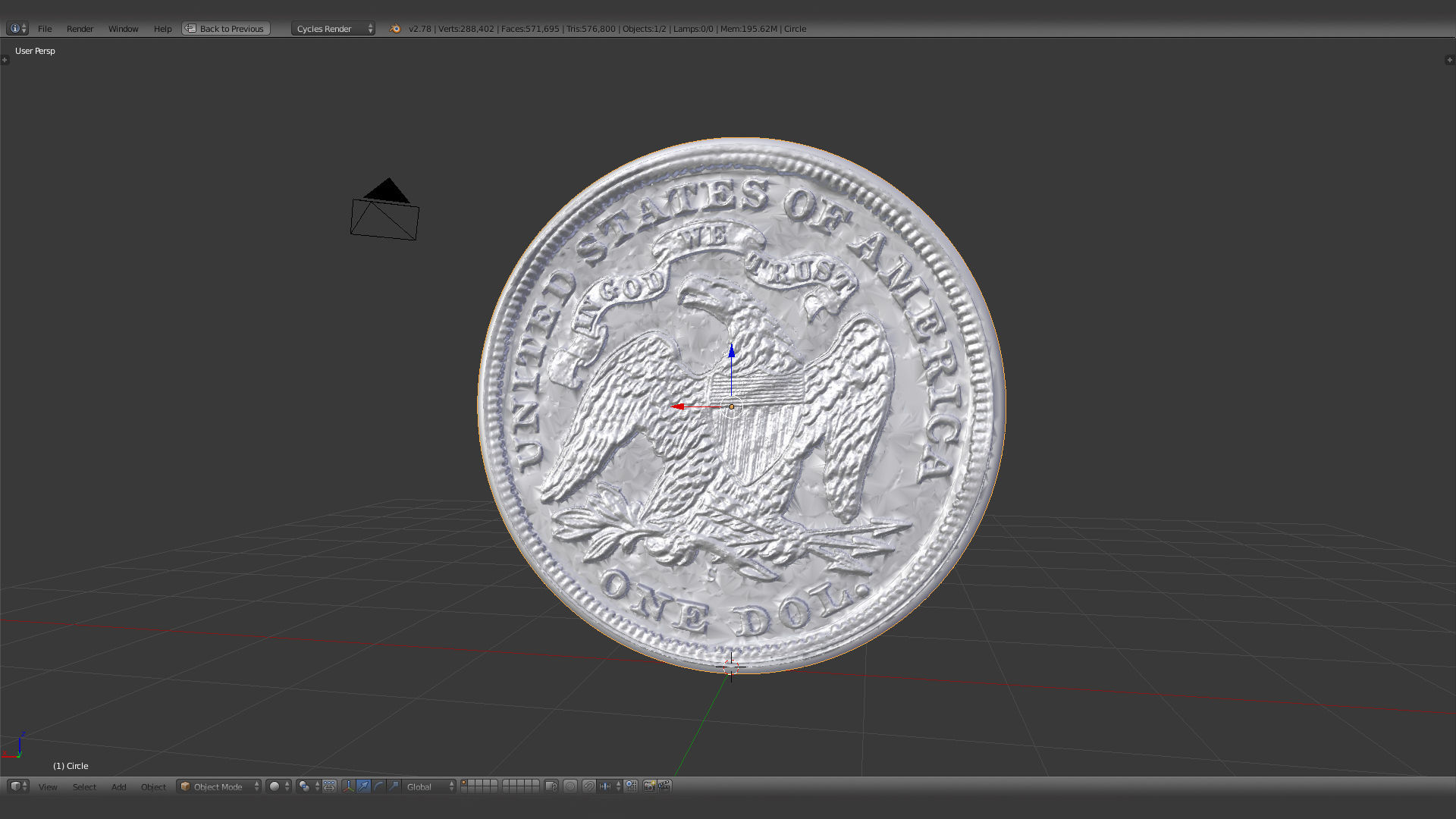The image size is (1456, 819).
Task: Toggle manipulate center points icon
Action: (329, 786)
